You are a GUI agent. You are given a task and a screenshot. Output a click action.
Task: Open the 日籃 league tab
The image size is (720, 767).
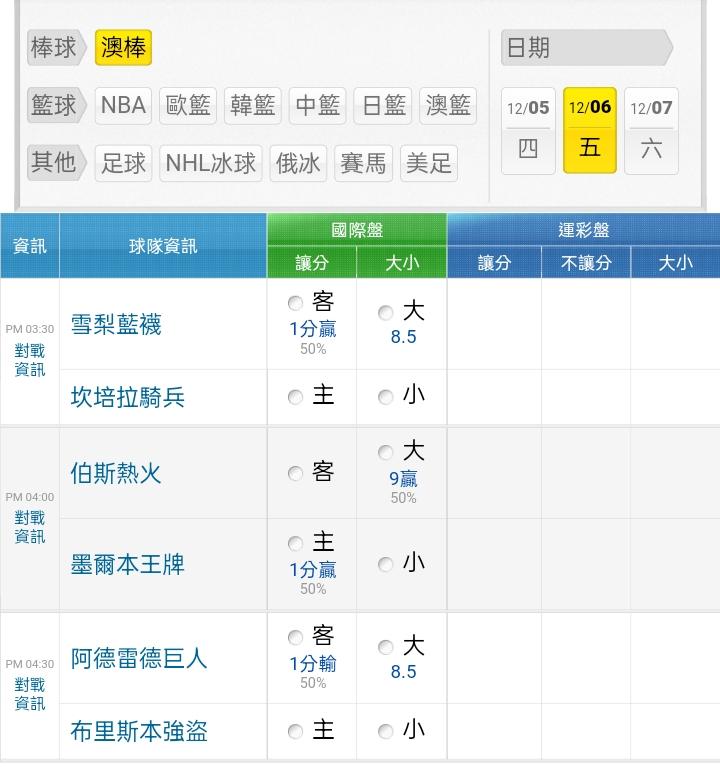coord(382,105)
